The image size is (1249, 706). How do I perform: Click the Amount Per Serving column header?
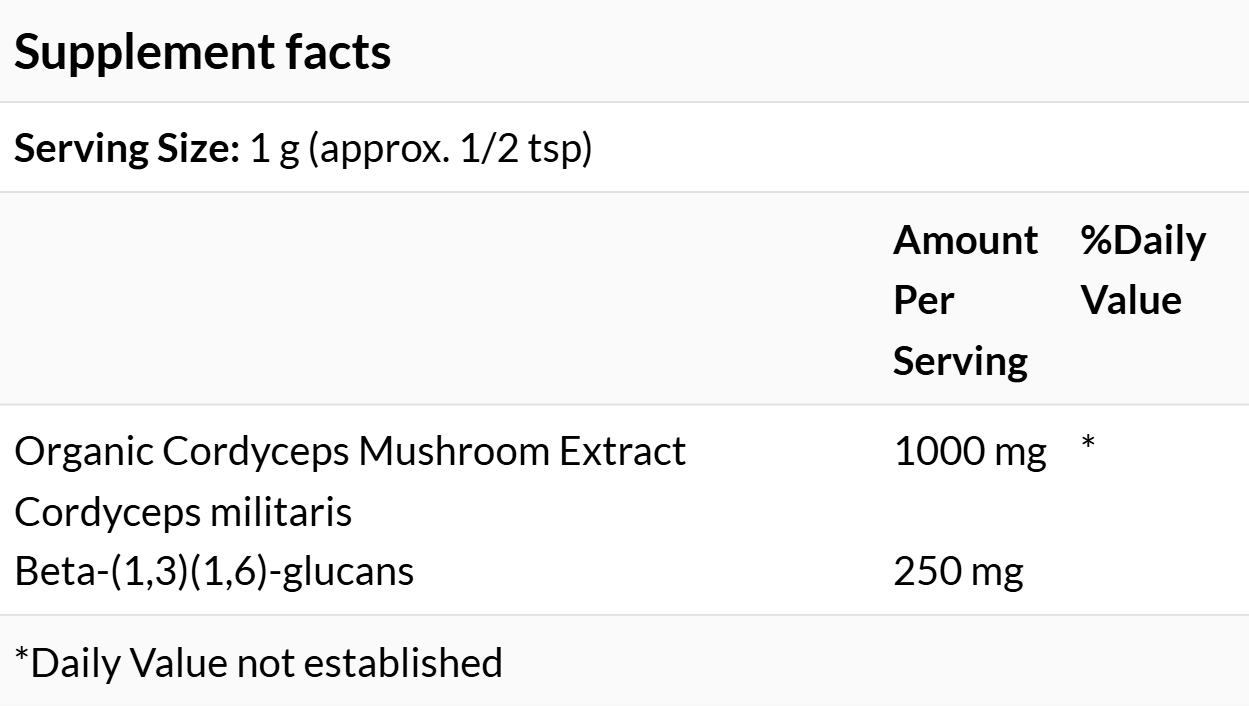click(x=964, y=300)
